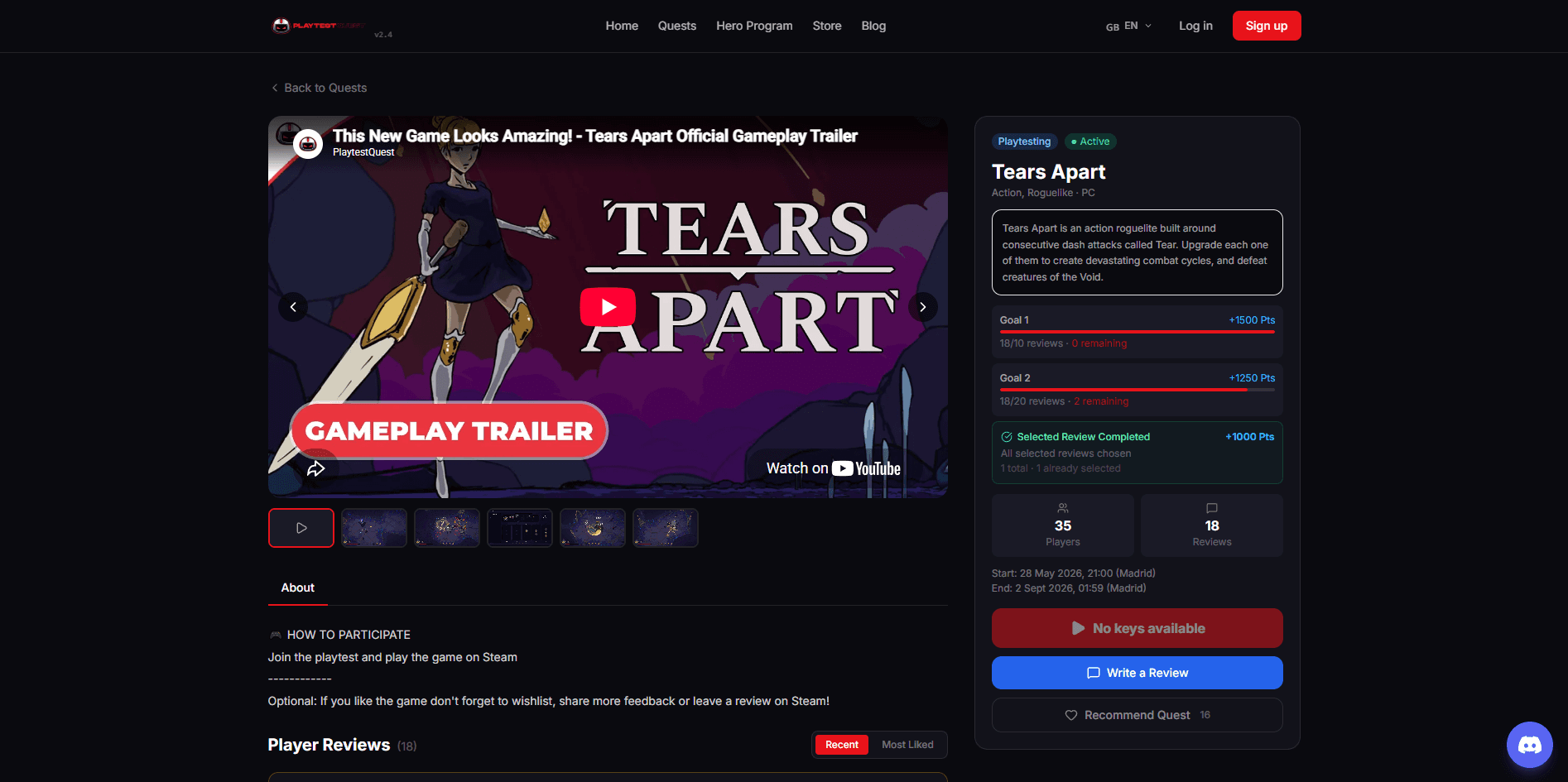The image size is (1568, 782).
Task: Click the No keys available button
Action: tap(1138, 628)
